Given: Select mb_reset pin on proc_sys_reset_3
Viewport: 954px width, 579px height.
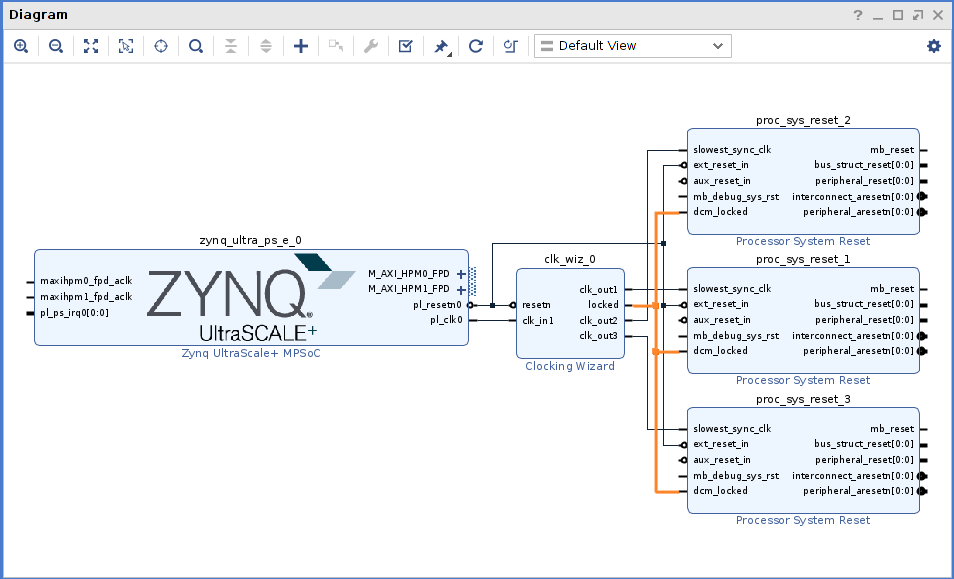Looking at the screenshot, I should pyautogui.click(x=892, y=429).
